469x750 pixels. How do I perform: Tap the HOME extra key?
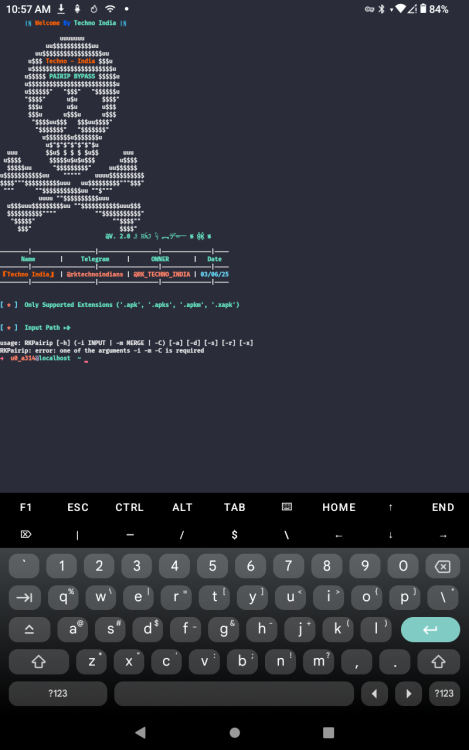coord(339,507)
